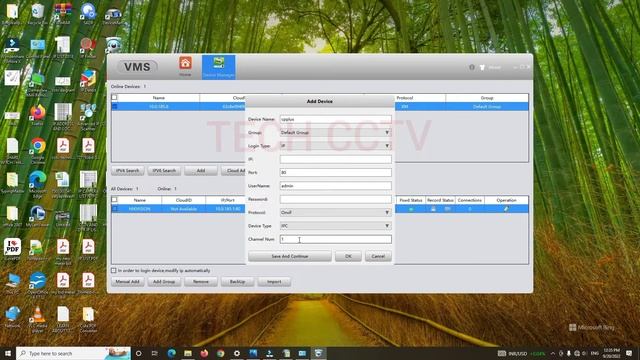640x360 pixels.
Task: Open Chrome from the taskbar
Action: pyautogui.click(x=220, y=353)
